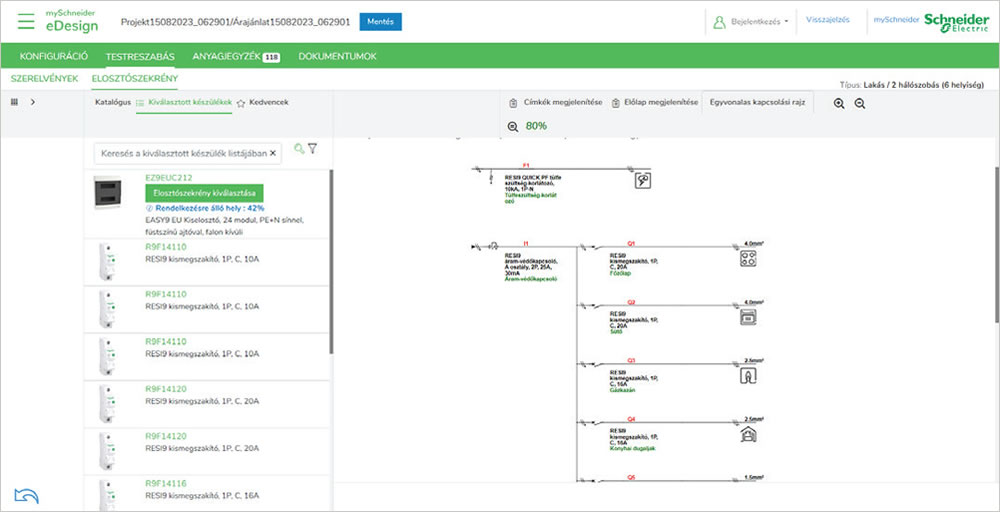Clear the device search field with X
Image resolution: width=1000 pixels, height=512 pixels.
pos(273,153)
